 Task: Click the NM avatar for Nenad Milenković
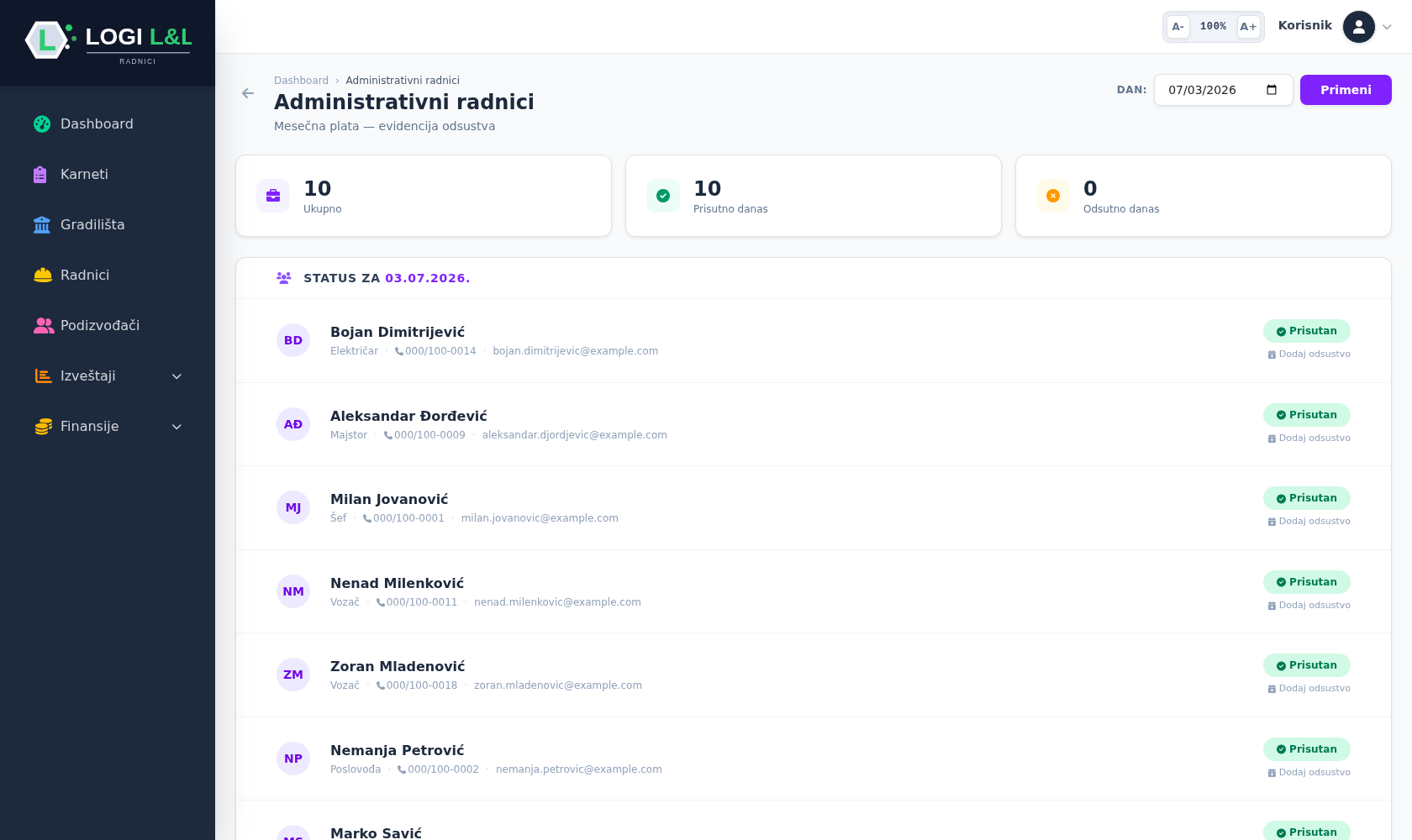tap(293, 591)
